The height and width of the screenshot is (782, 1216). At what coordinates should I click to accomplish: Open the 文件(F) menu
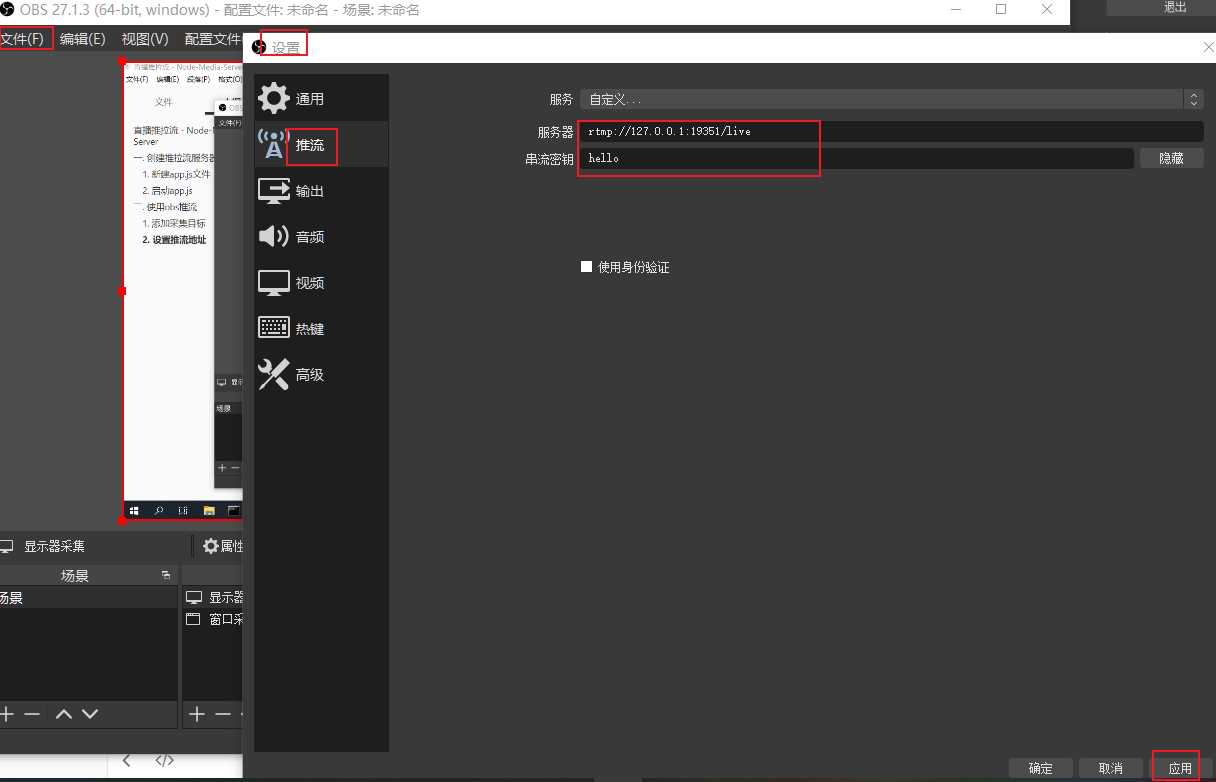click(23, 39)
